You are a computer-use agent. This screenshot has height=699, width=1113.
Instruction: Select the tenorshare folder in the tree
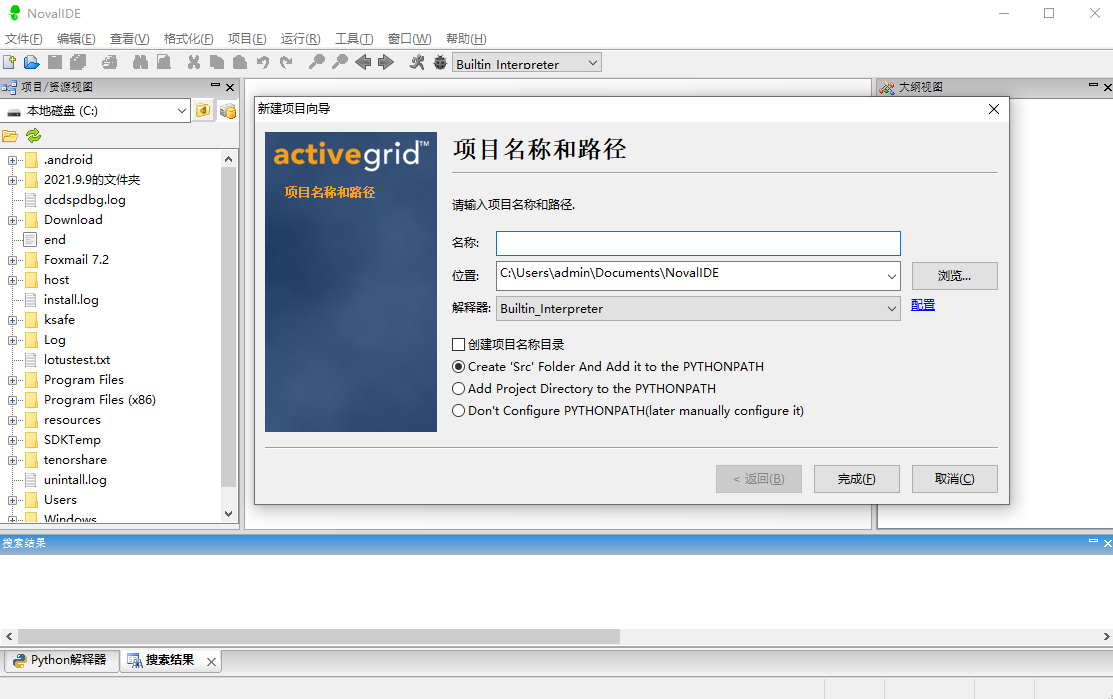(x=75, y=460)
